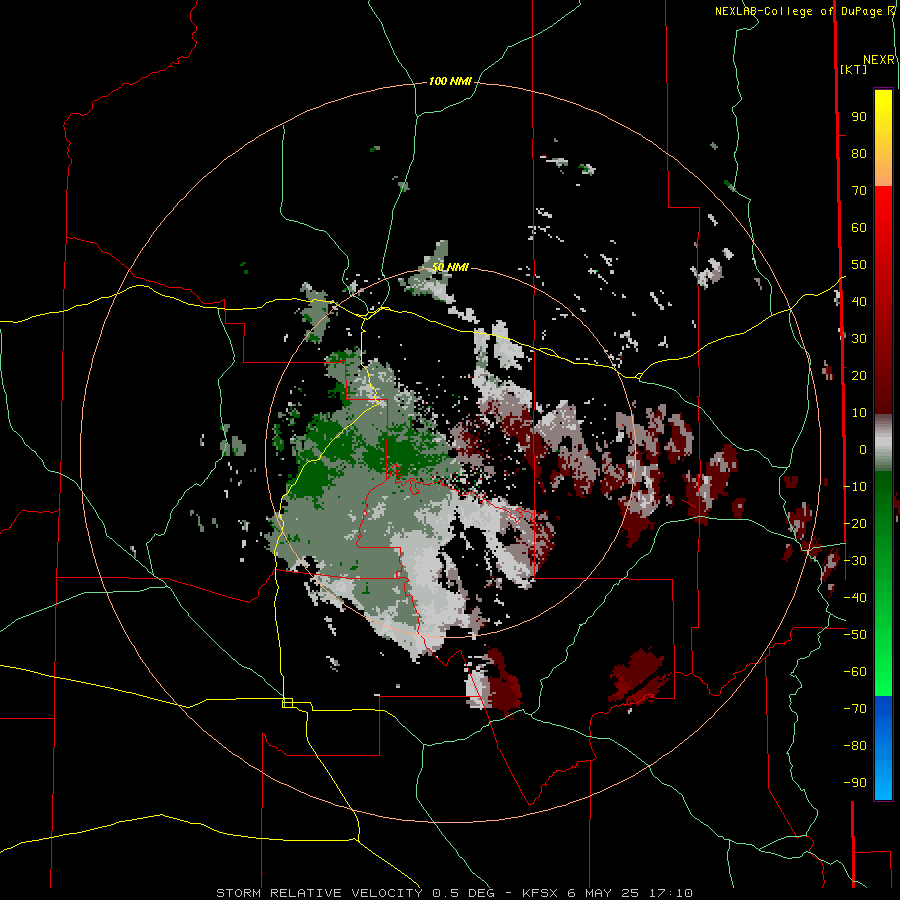Click the 90 value on the velocity scale

(859, 117)
